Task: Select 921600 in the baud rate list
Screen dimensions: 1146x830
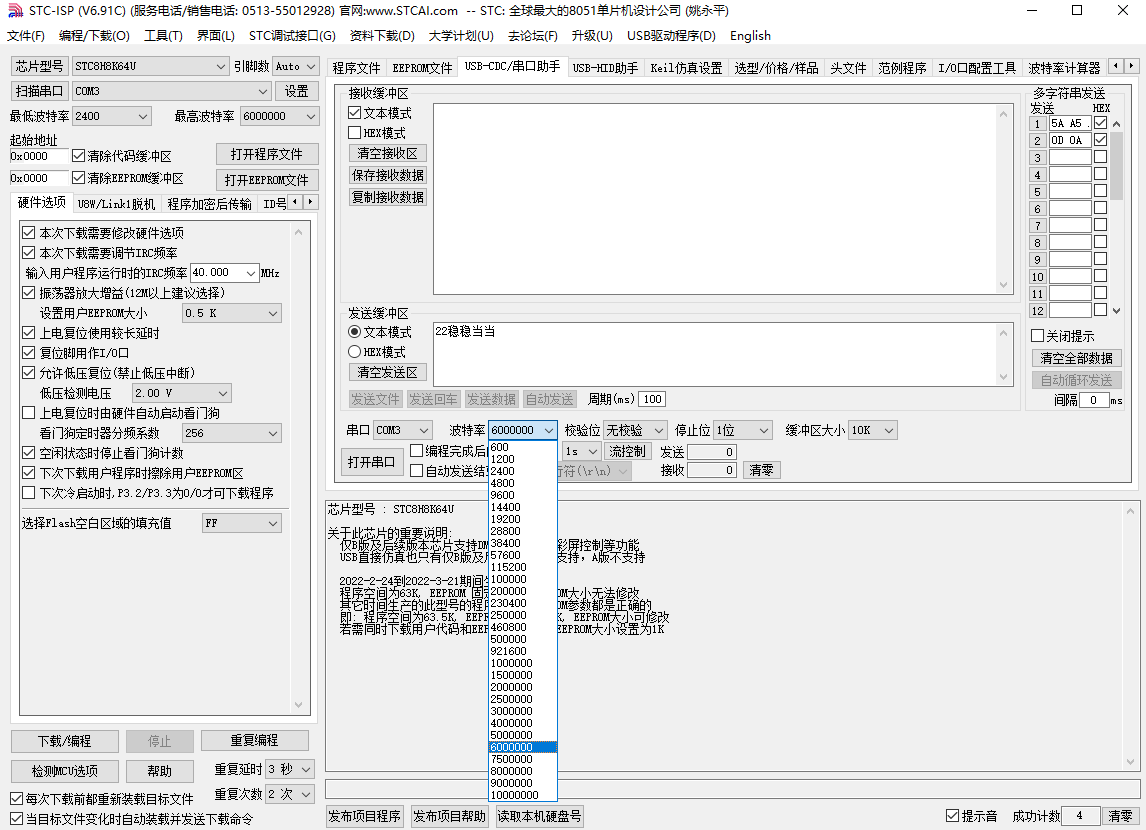Action: [x=523, y=651]
